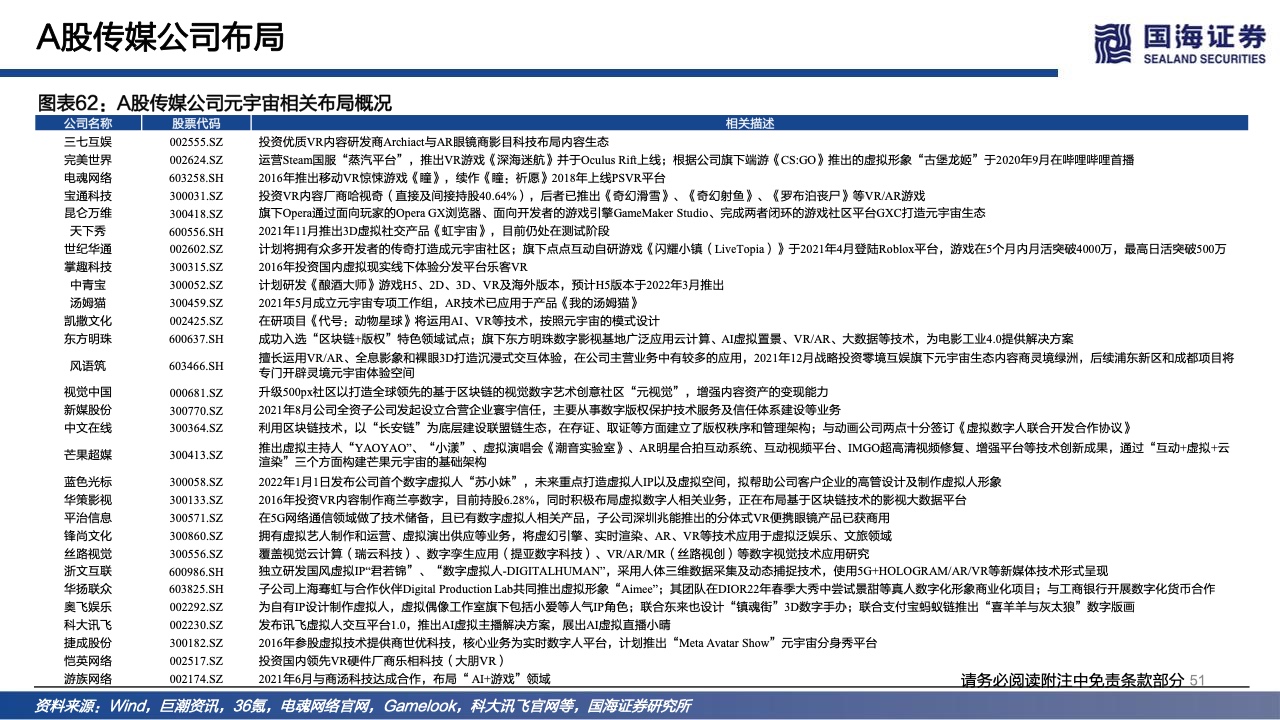Select company name 世纪华通
This screenshot has height=720, width=1280.
(x=88, y=248)
